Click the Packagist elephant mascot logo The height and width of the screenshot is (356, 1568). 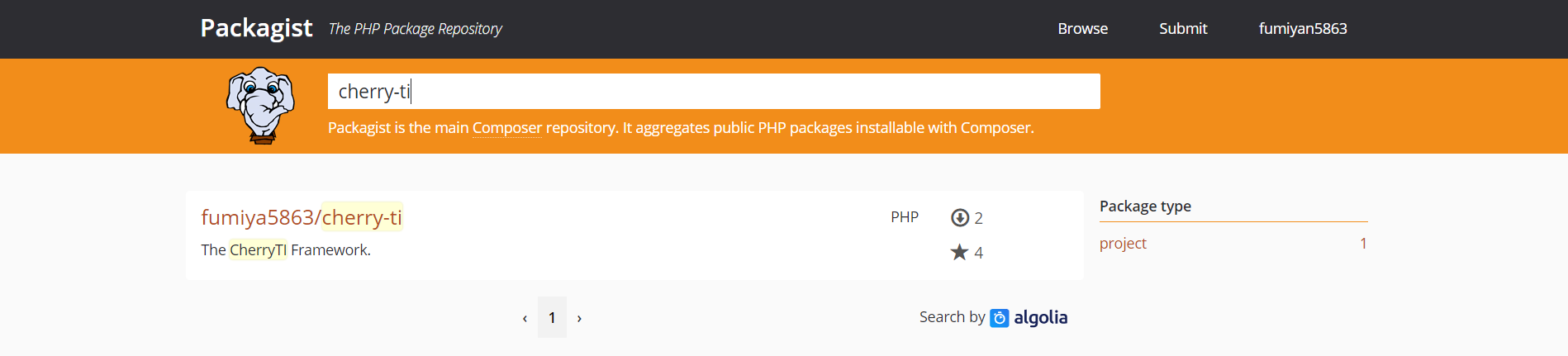pos(261,106)
